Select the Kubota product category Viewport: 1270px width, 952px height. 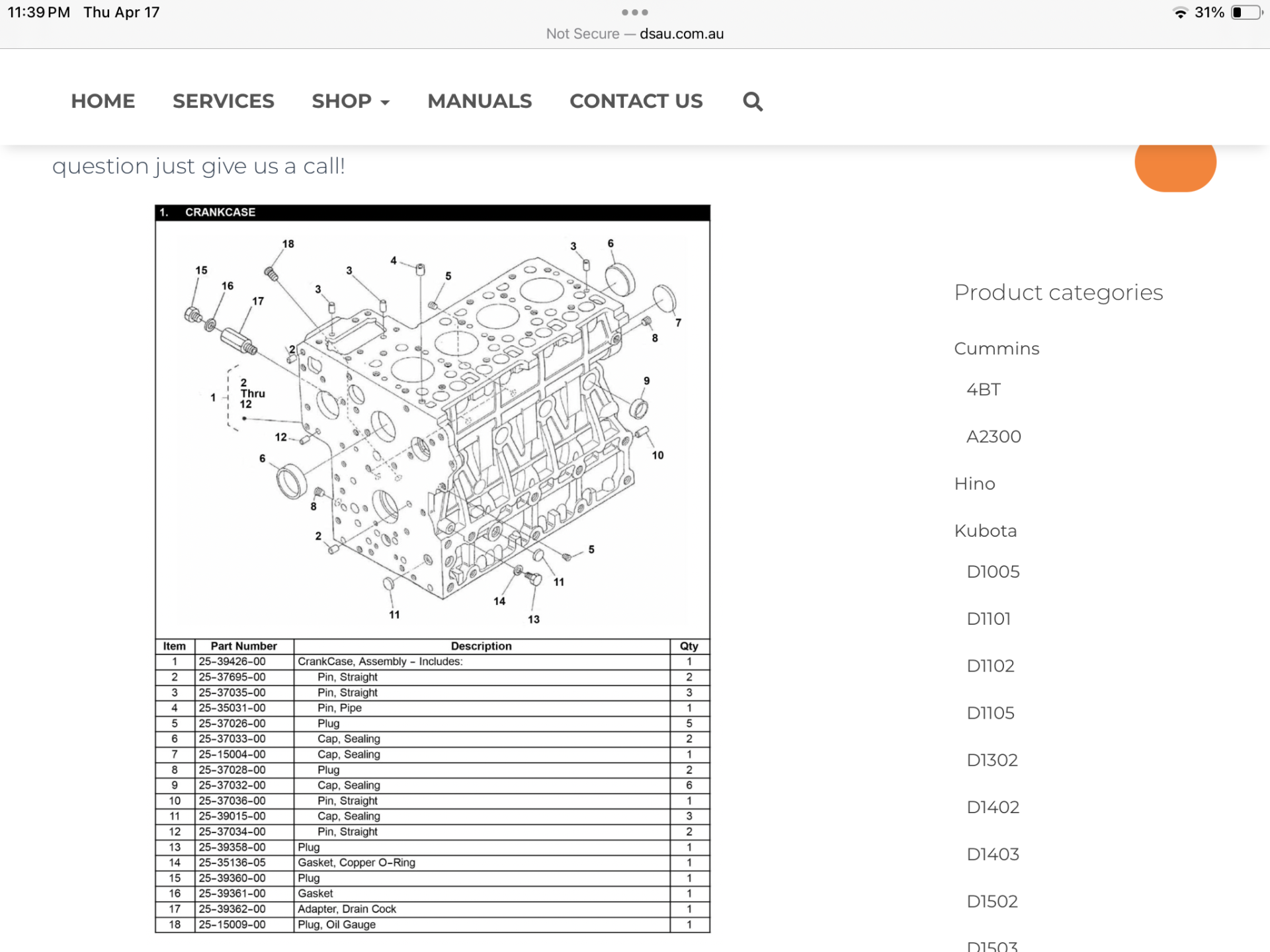pyautogui.click(x=986, y=530)
